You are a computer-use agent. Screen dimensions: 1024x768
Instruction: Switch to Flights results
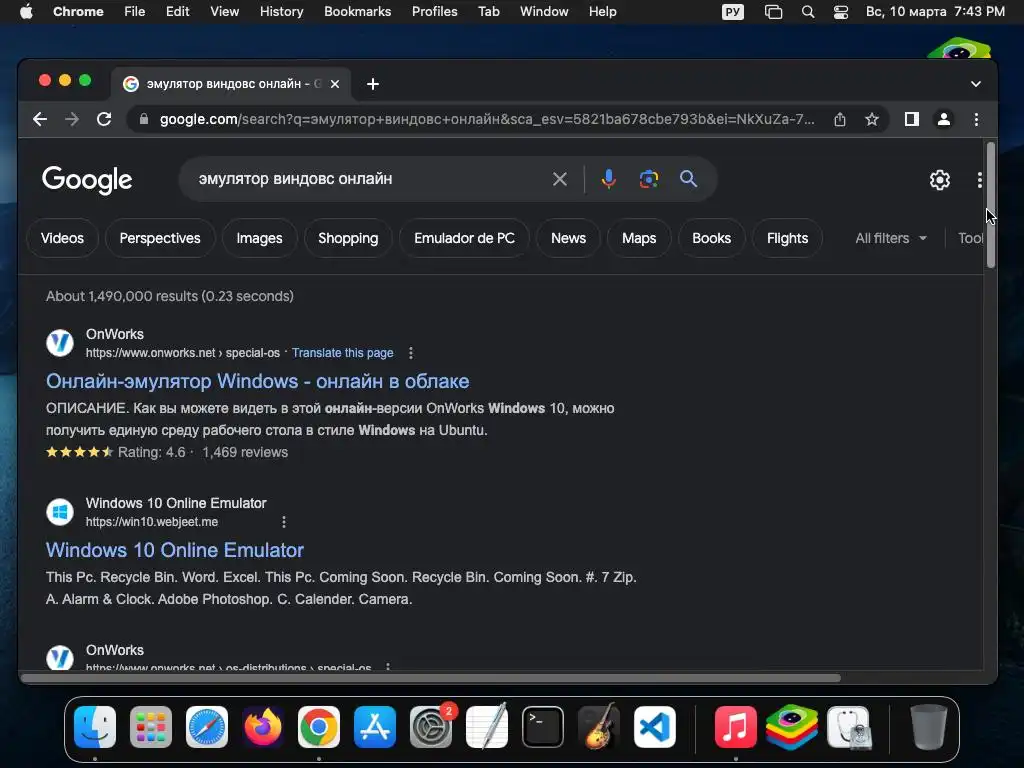[x=787, y=238]
